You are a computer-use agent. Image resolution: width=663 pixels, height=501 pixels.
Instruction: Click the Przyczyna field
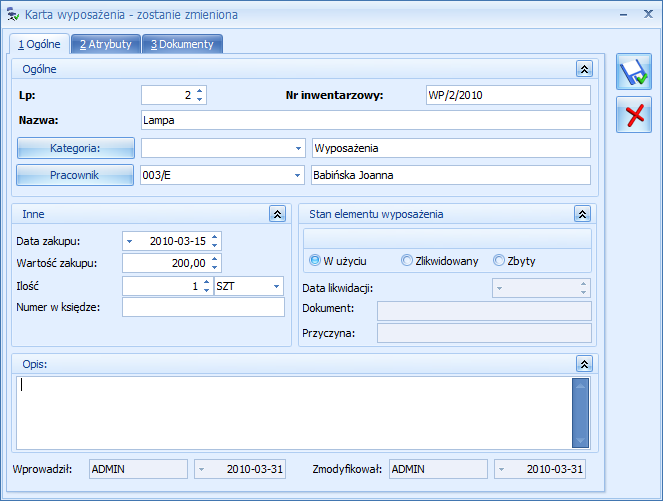point(484,333)
